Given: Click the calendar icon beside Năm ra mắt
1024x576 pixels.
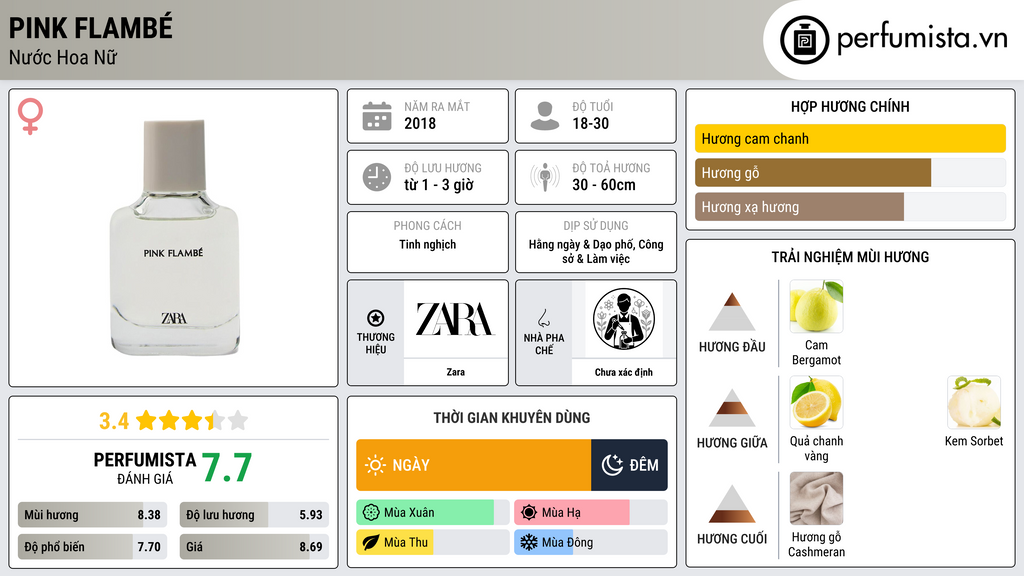Looking at the screenshot, I should click(377, 116).
